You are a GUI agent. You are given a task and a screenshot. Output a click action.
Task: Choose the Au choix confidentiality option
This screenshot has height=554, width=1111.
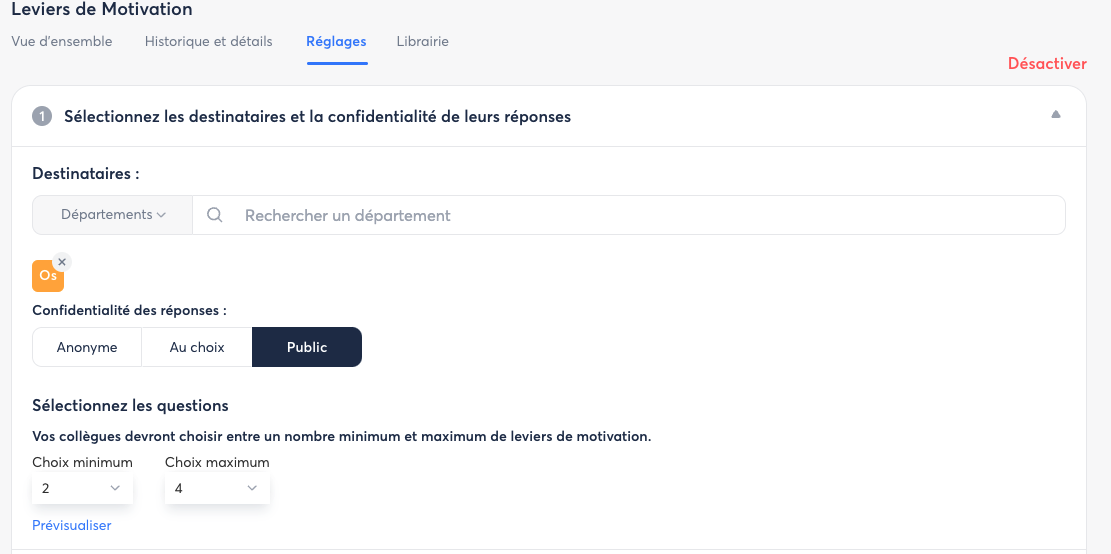point(197,347)
